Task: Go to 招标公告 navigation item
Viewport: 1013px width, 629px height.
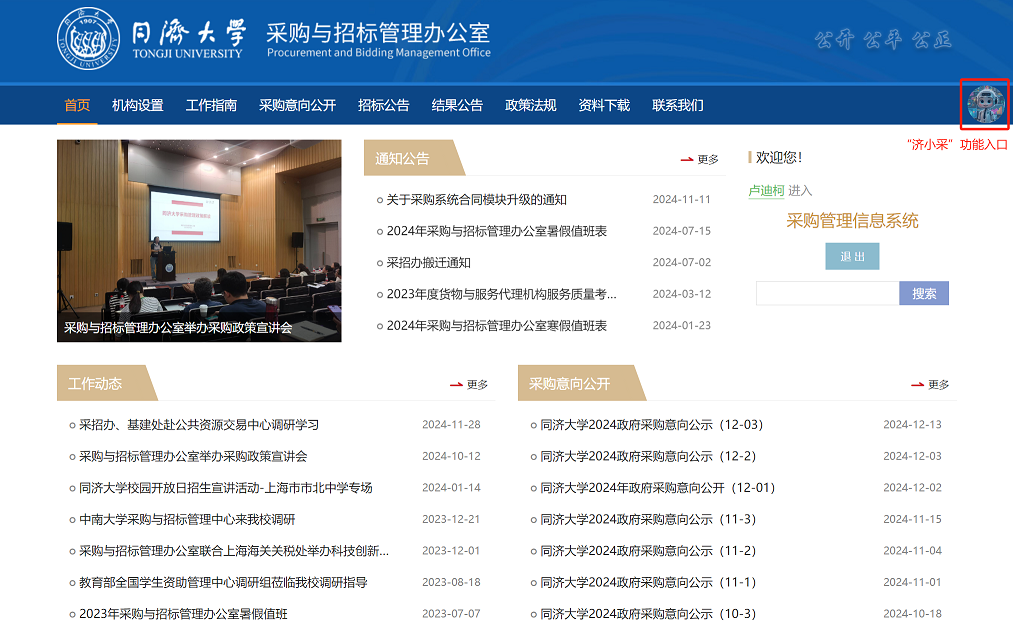Action: tap(383, 105)
